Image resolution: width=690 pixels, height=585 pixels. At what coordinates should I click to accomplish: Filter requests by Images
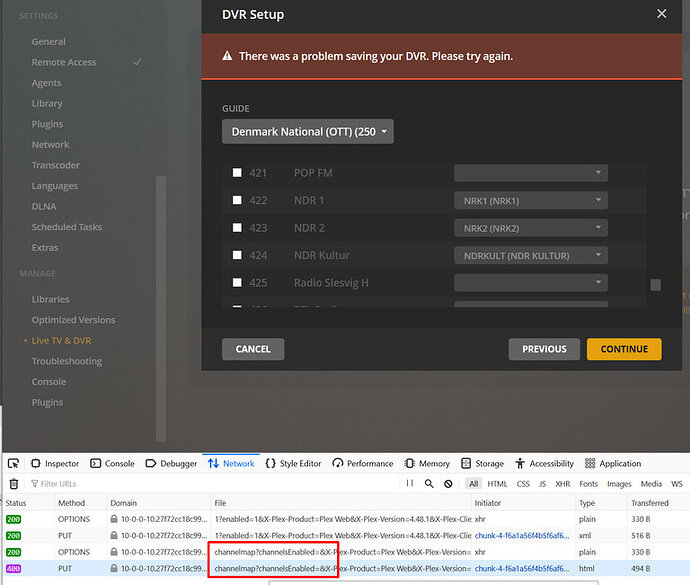pyautogui.click(x=619, y=484)
